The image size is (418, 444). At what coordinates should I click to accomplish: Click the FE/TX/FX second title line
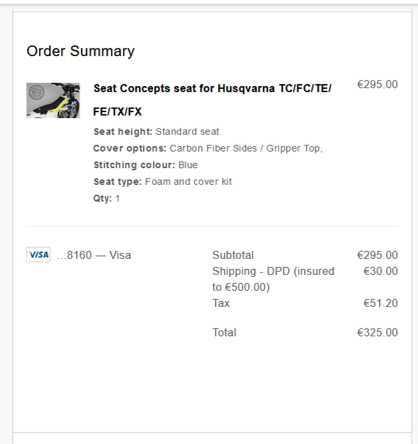(x=117, y=111)
